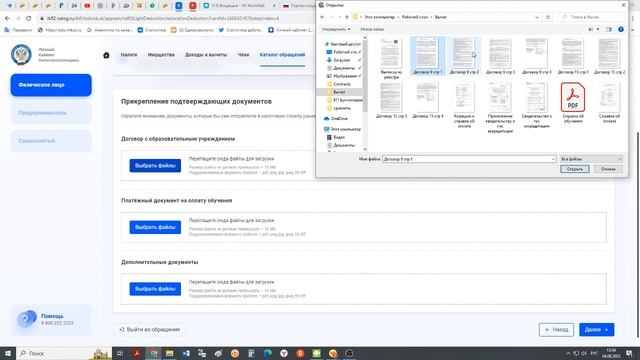Click the Открыть button in dialog
This screenshot has width=640, height=360.
tap(574, 169)
